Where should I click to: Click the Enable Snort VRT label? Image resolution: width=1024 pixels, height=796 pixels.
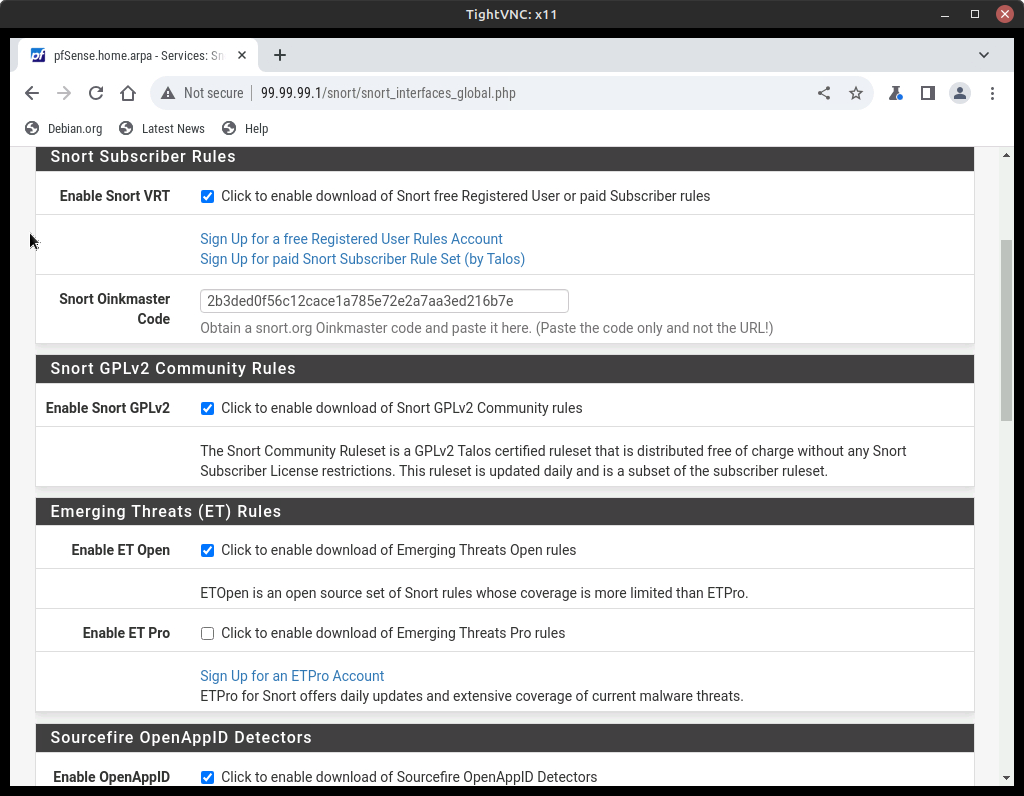pyautogui.click(x=115, y=196)
